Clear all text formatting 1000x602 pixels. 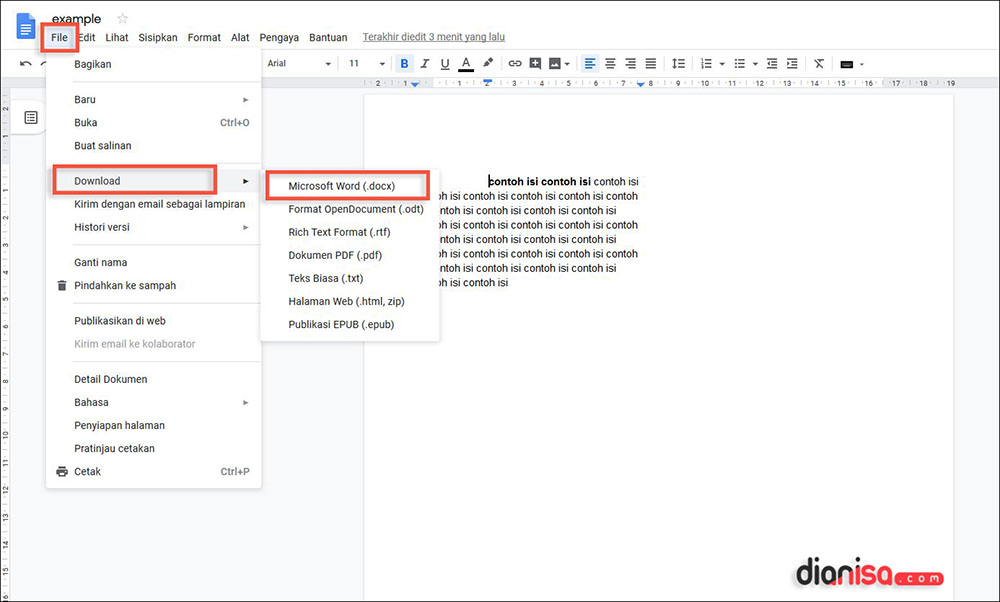click(x=818, y=63)
